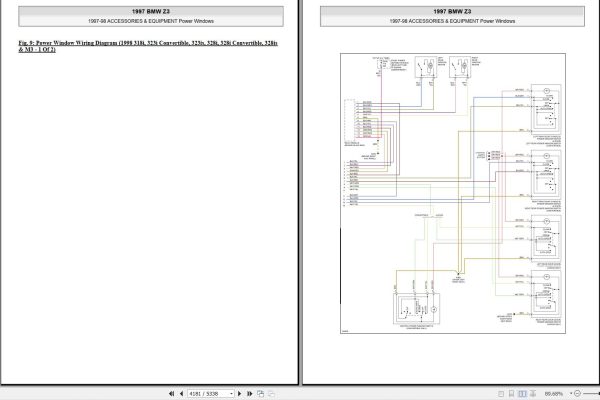The height and width of the screenshot is (400, 600).
Task: Jump to the last page
Action: tap(250, 393)
